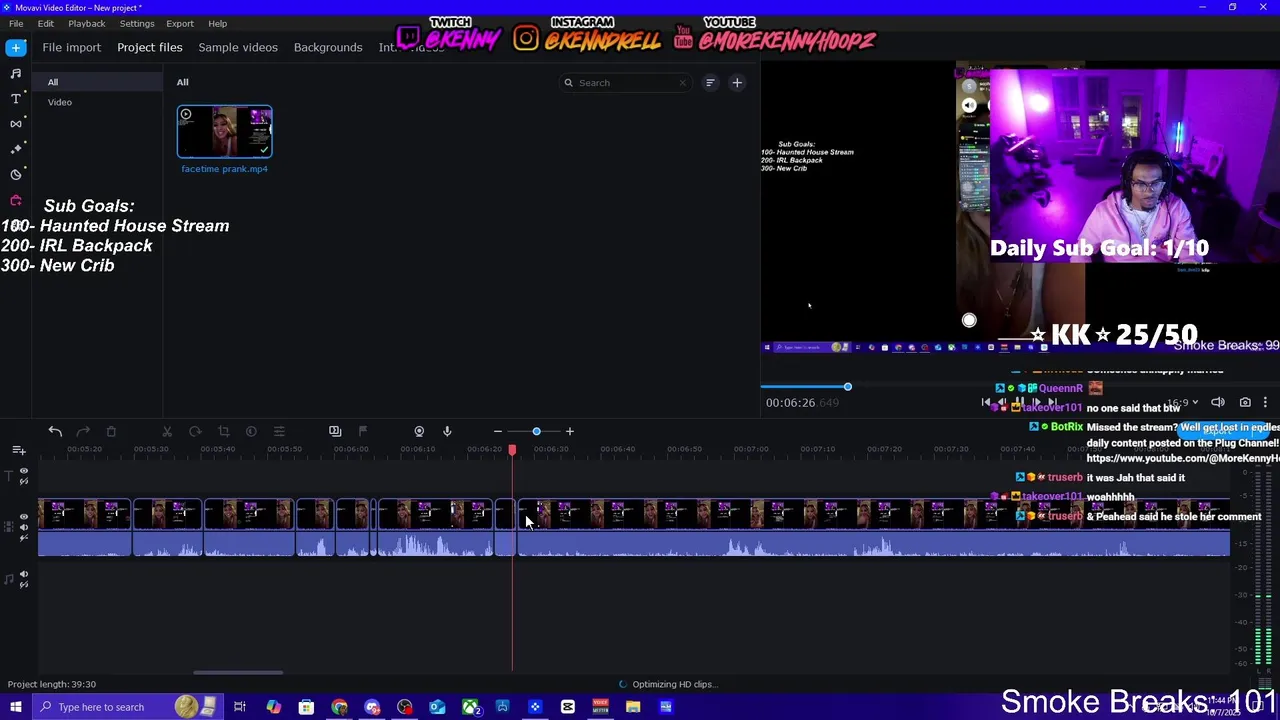The height and width of the screenshot is (720, 1280).
Task: Toggle the audio track link icon
Action: pyautogui.click(x=24, y=585)
